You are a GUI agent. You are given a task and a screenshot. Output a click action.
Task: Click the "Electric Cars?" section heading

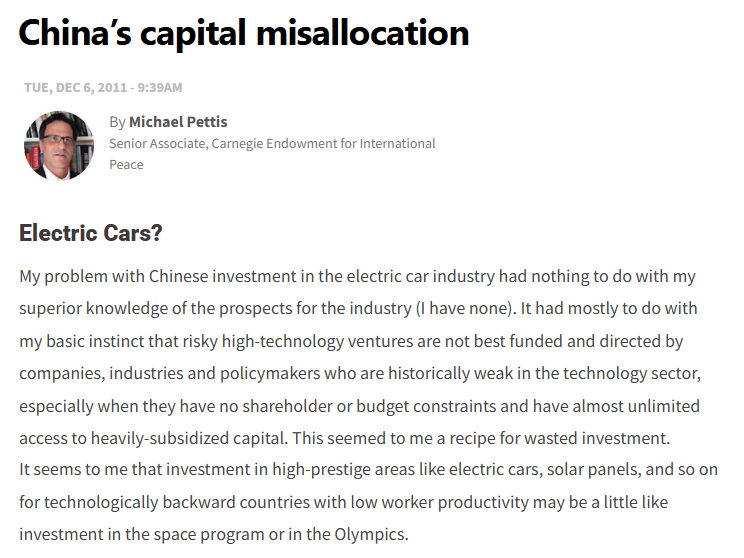[x=91, y=233]
